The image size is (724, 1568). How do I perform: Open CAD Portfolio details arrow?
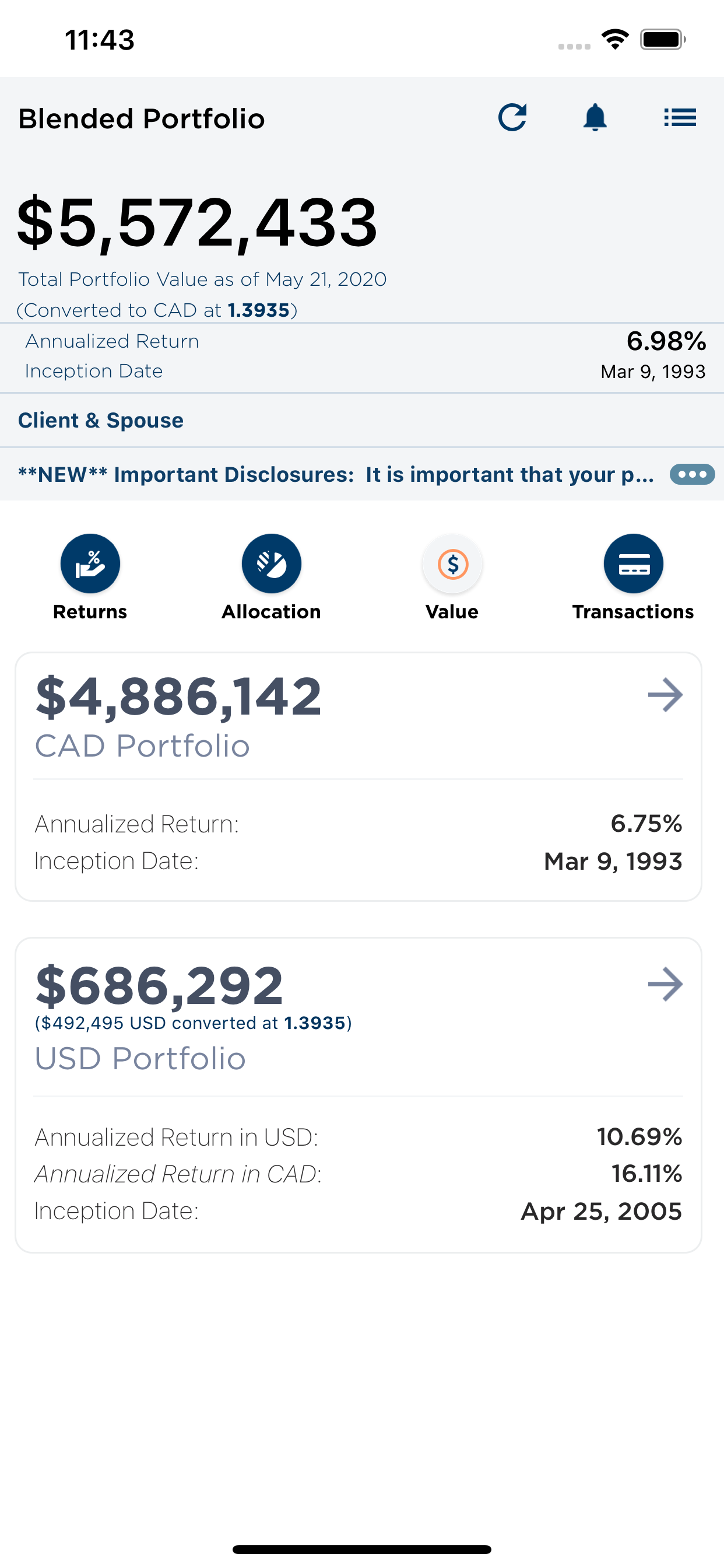tap(665, 695)
